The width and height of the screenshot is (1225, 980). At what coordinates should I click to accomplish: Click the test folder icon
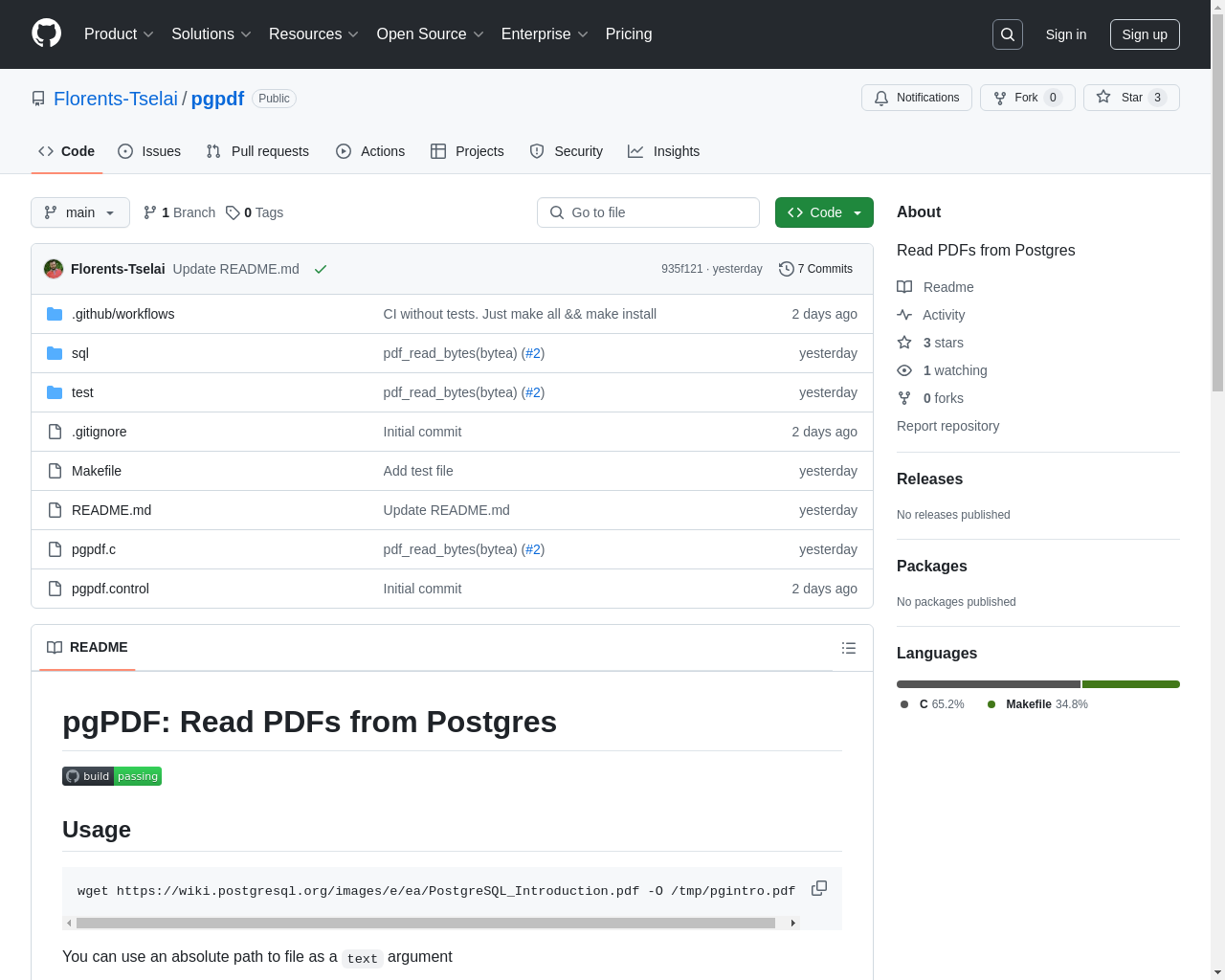pos(55,392)
